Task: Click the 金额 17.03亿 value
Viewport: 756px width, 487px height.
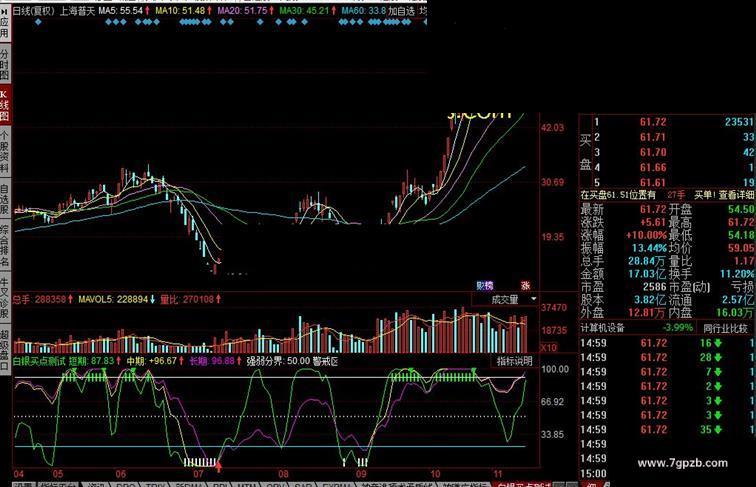Action: (x=647, y=274)
